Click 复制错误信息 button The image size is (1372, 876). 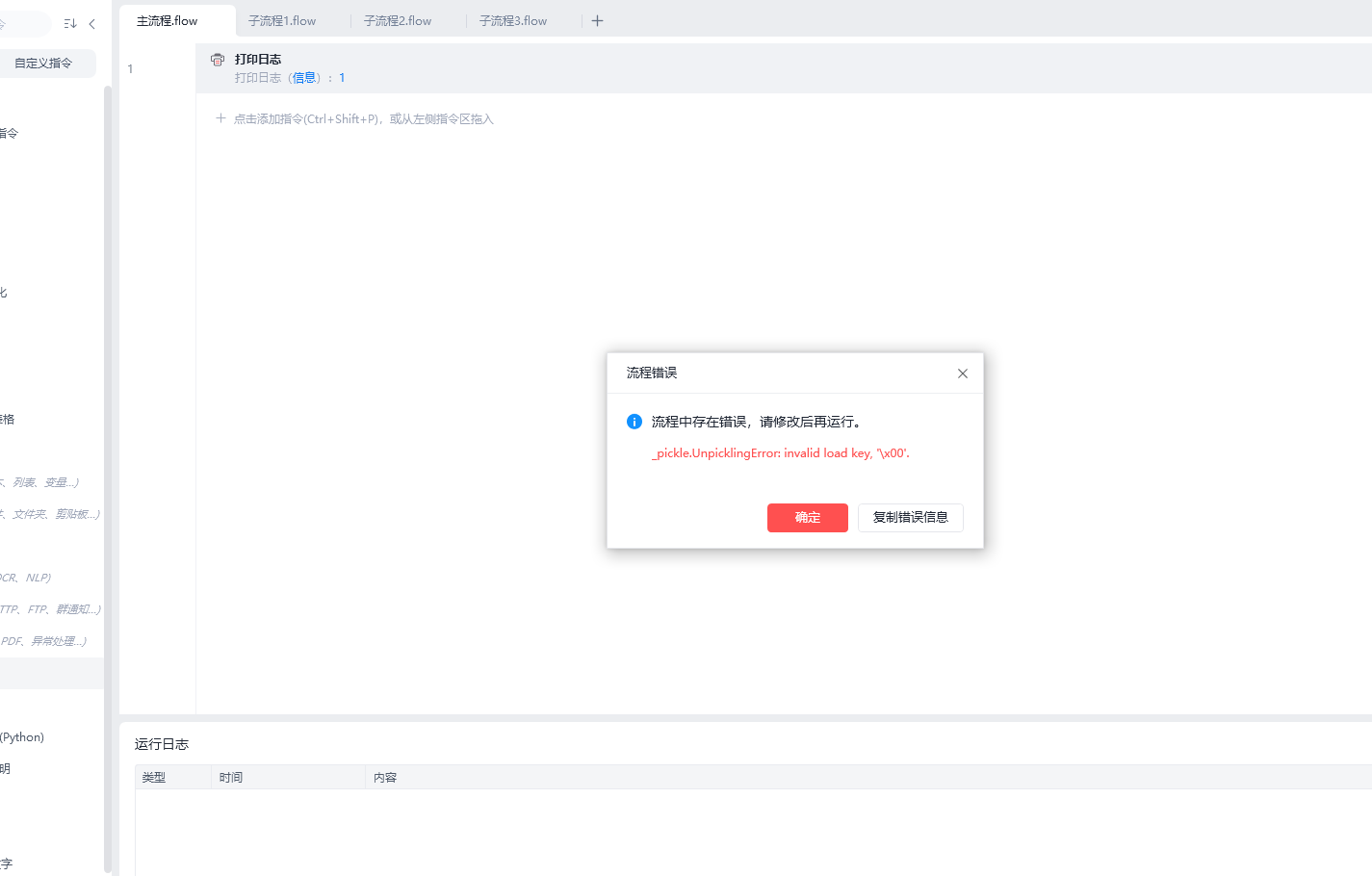coord(910,517)
